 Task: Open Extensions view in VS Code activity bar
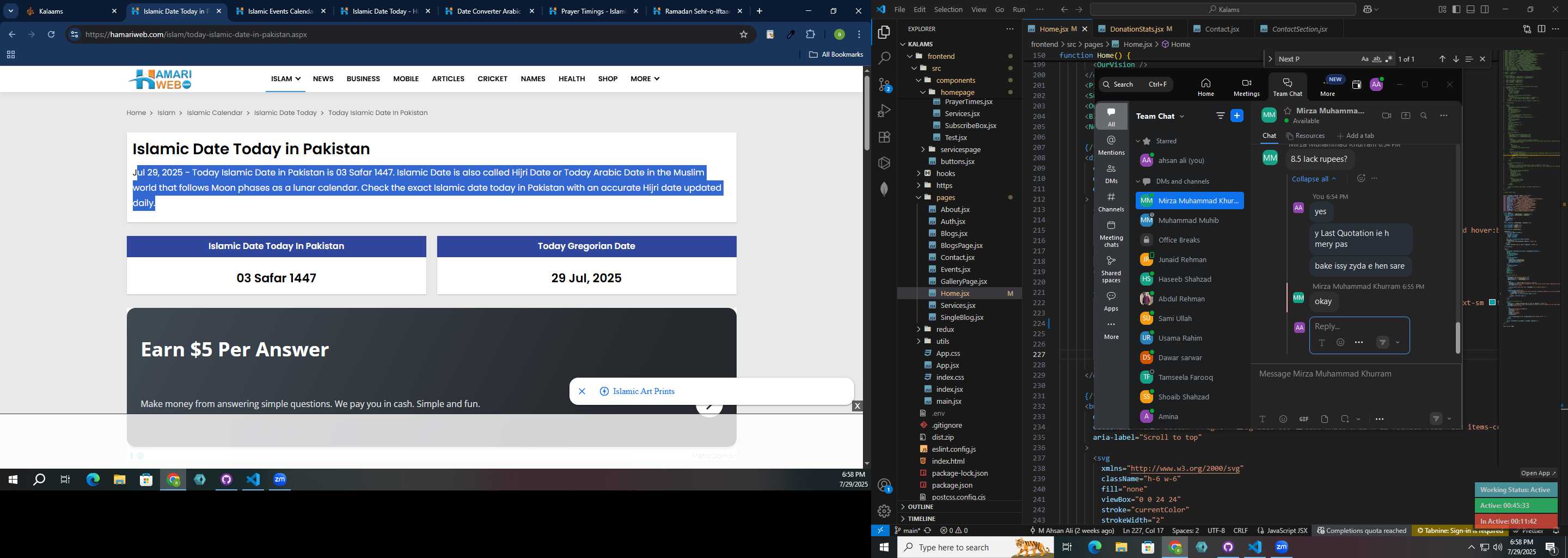884,137
